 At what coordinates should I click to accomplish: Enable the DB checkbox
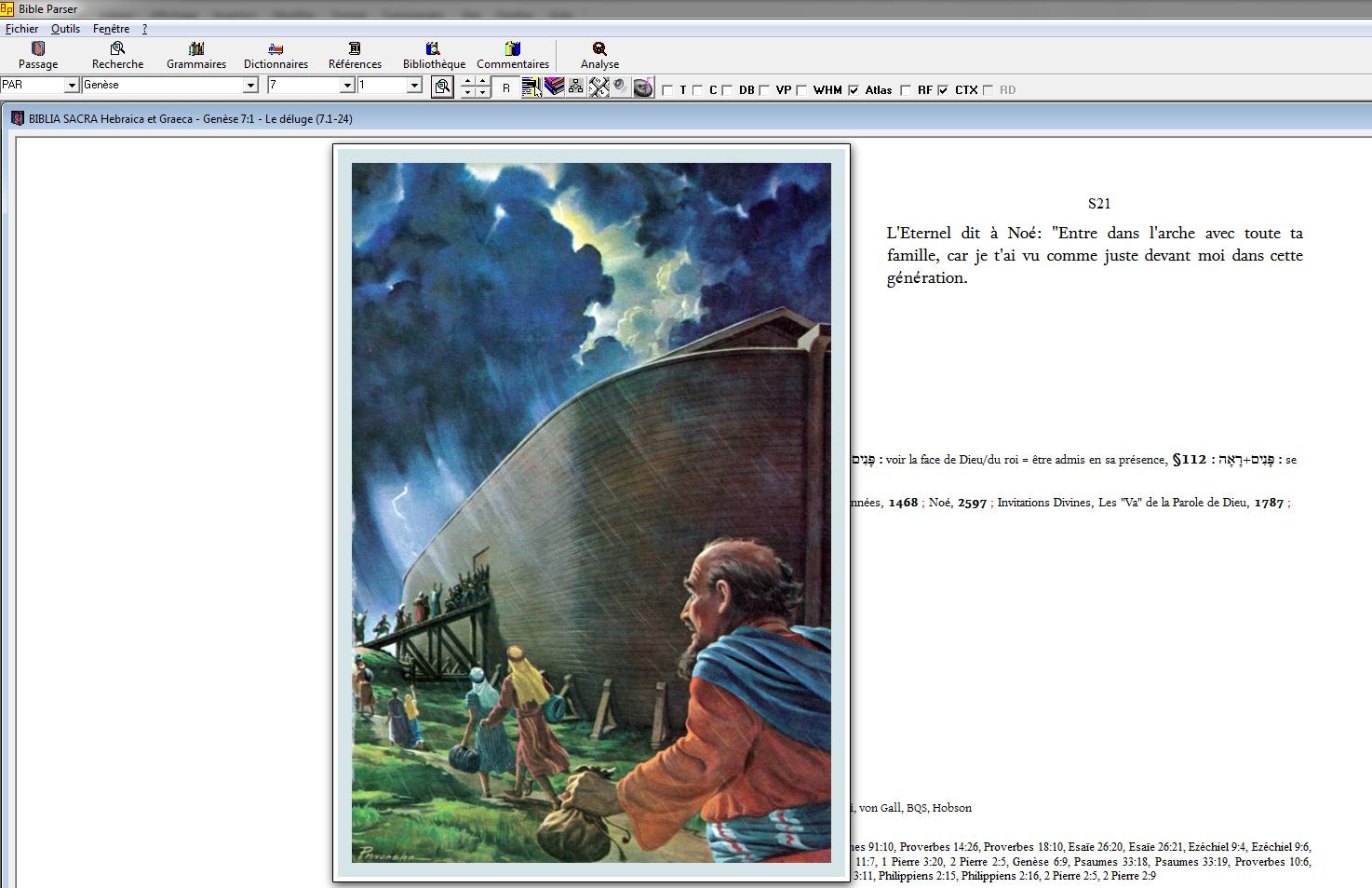tap(727, 90)
